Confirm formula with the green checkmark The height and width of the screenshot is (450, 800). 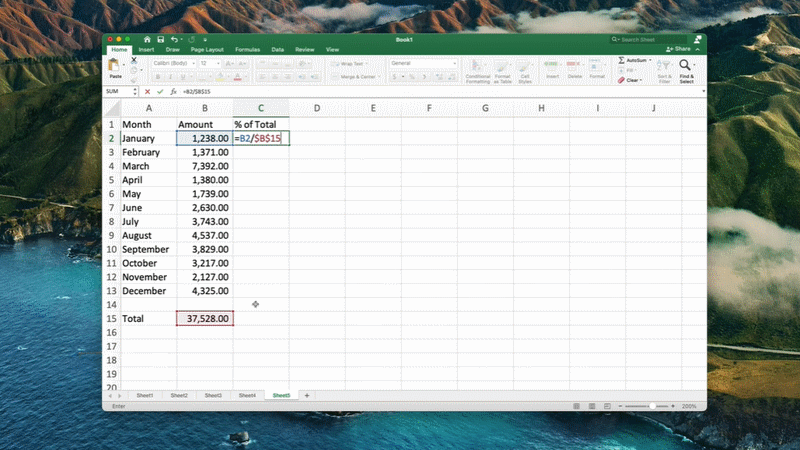pos(160,91)
